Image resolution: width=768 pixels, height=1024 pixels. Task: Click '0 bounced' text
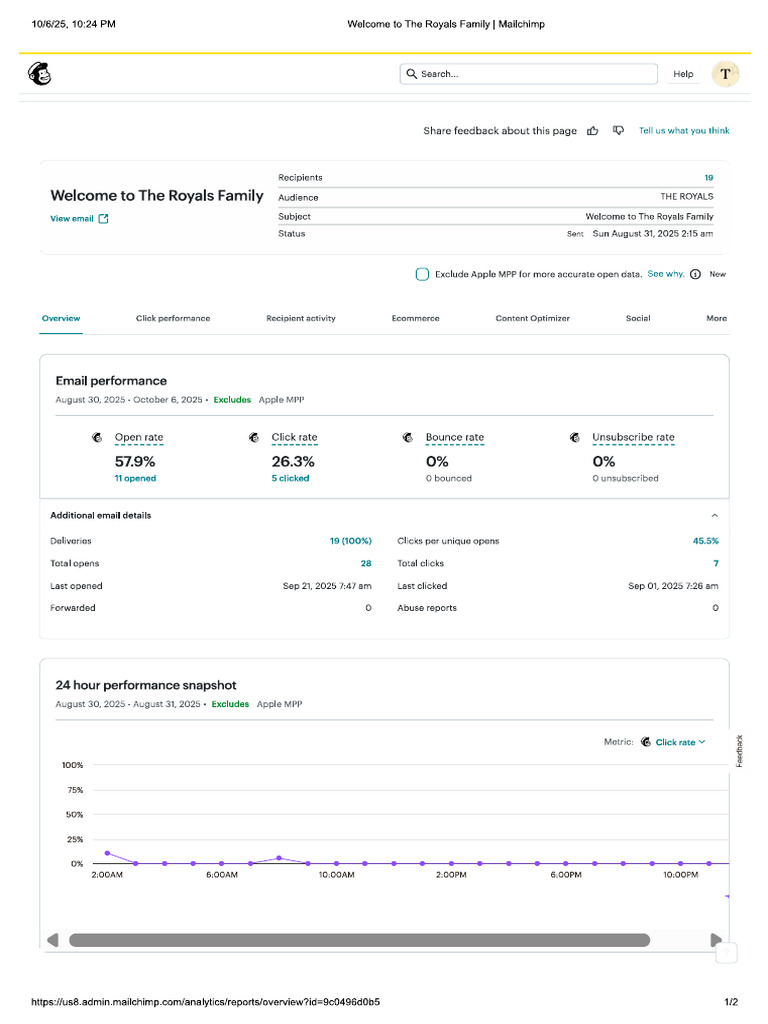(x=449, y=478)
